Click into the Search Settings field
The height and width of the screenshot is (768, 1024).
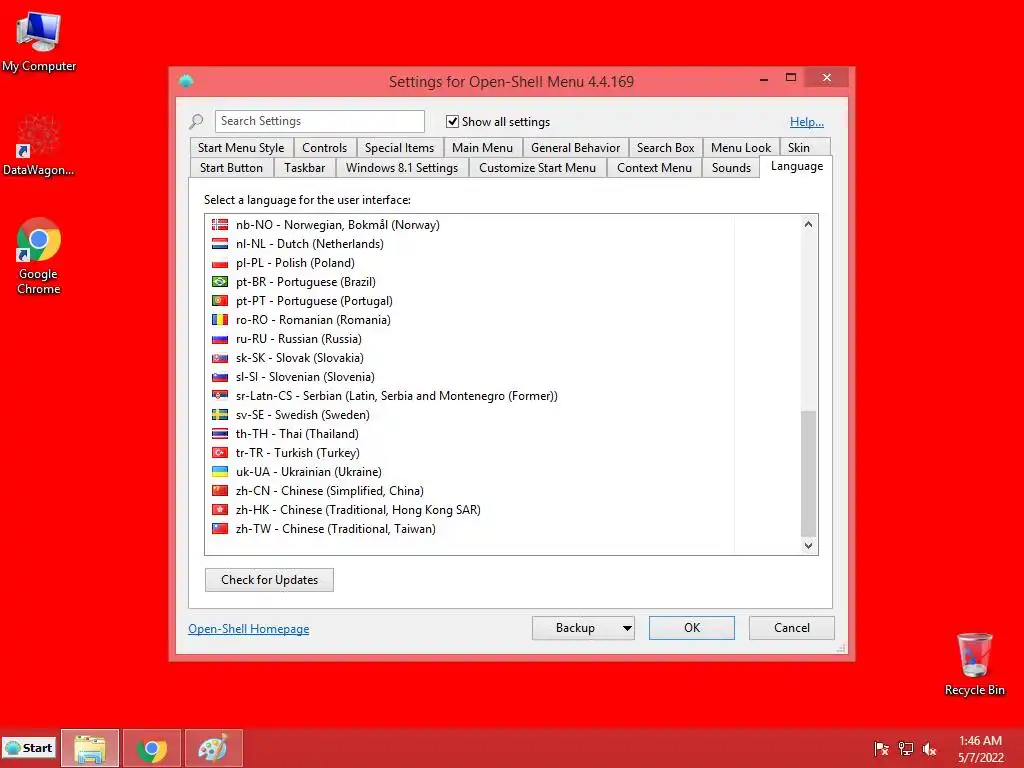319,121
